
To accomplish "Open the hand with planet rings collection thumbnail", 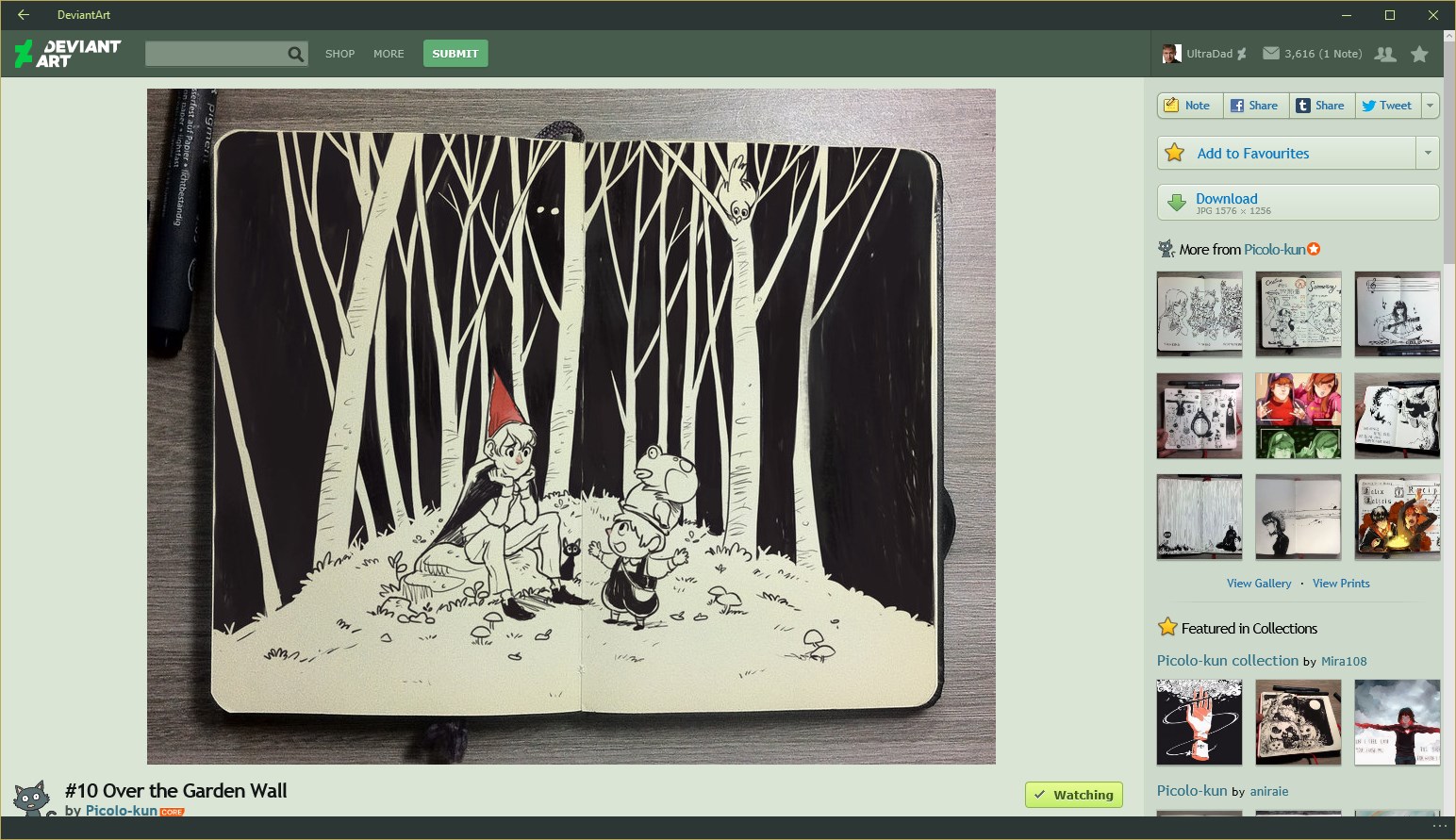I will pos(1200,722).
